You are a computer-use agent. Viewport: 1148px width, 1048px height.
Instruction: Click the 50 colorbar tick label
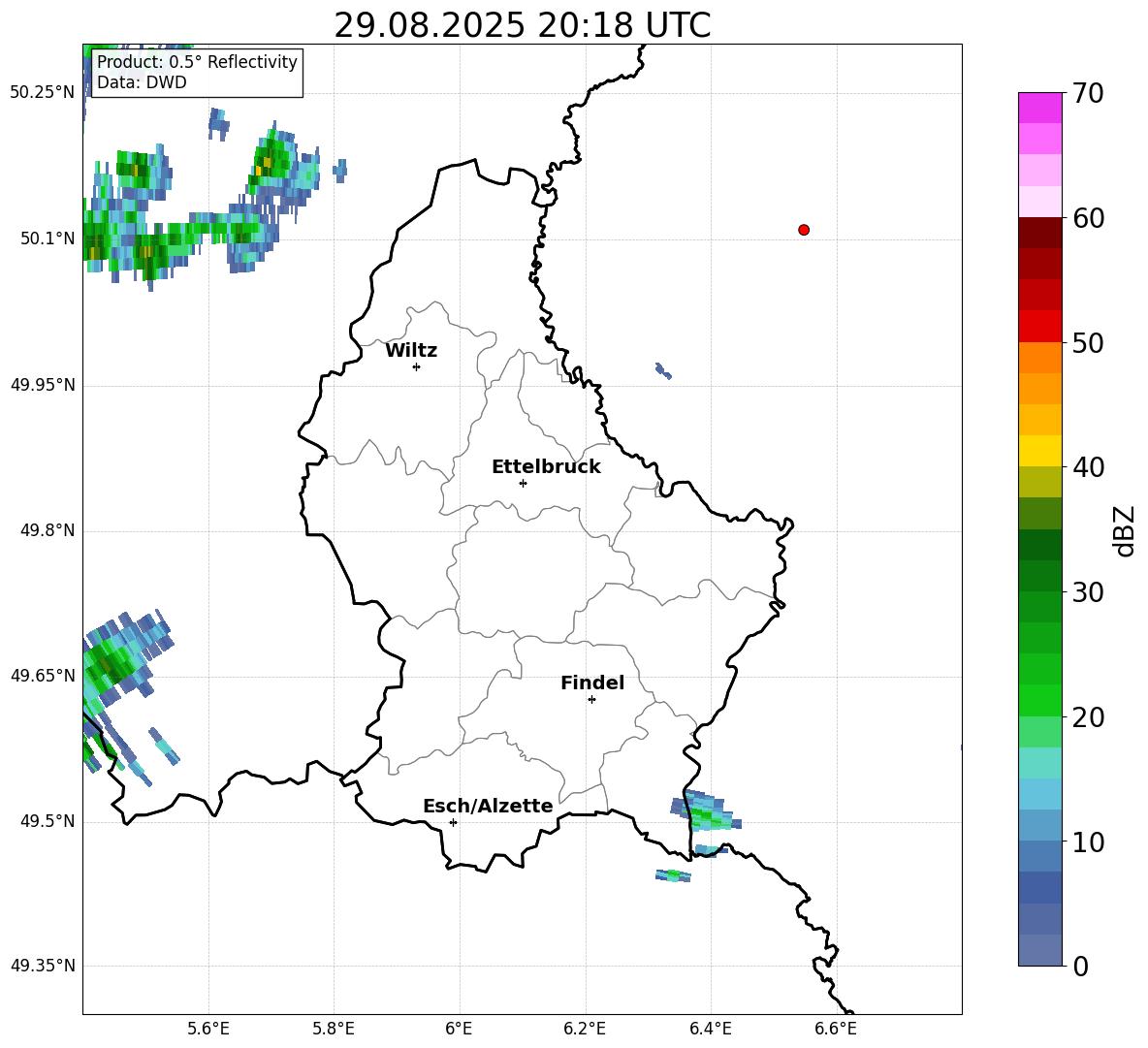point(1088,342)
